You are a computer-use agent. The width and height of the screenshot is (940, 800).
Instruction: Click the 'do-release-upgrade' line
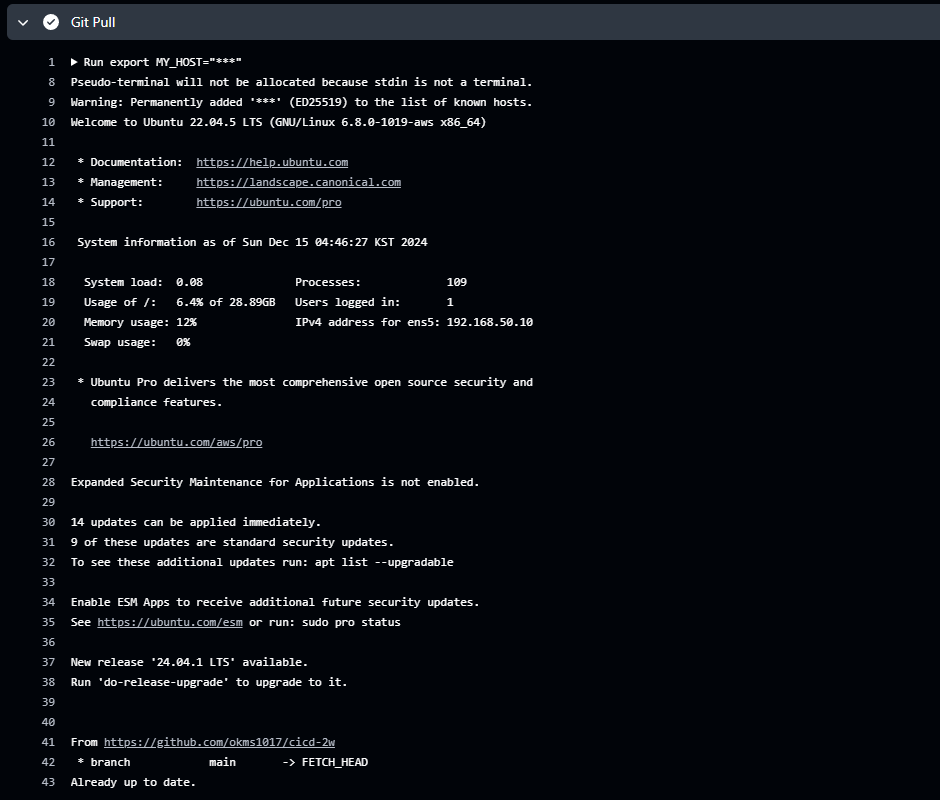point(209,682)
